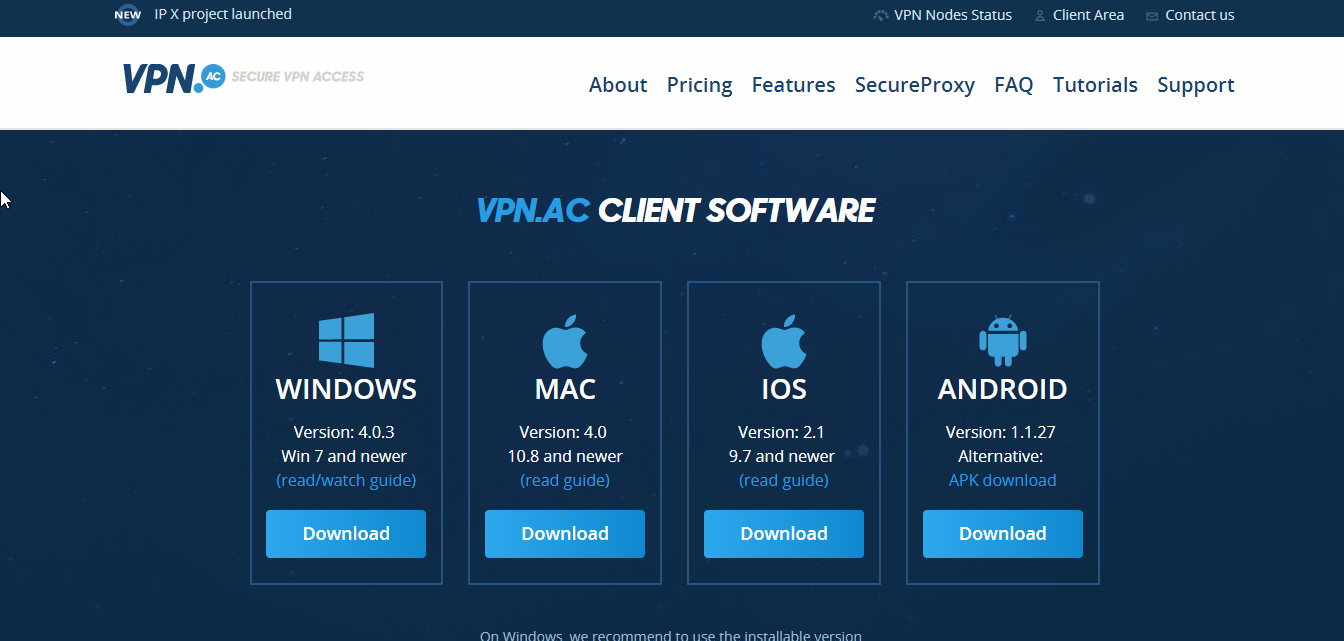Click the Win 7 and newer text

(344, 456)
